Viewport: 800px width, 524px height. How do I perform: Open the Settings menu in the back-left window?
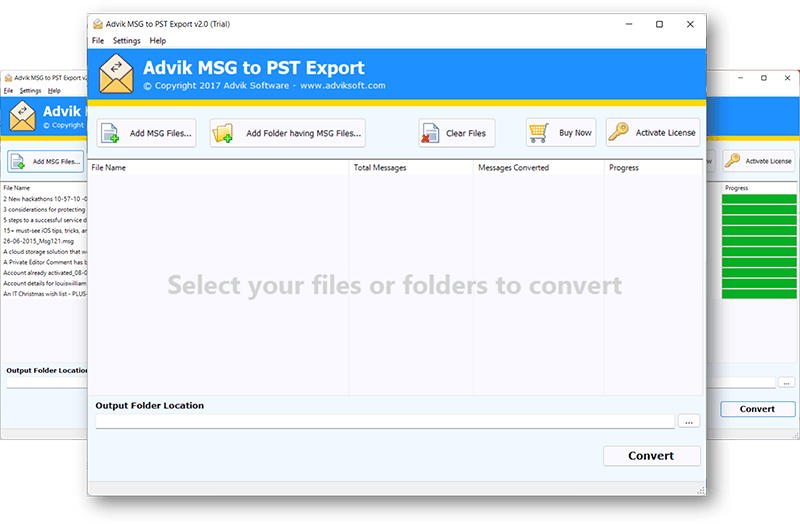30,91
